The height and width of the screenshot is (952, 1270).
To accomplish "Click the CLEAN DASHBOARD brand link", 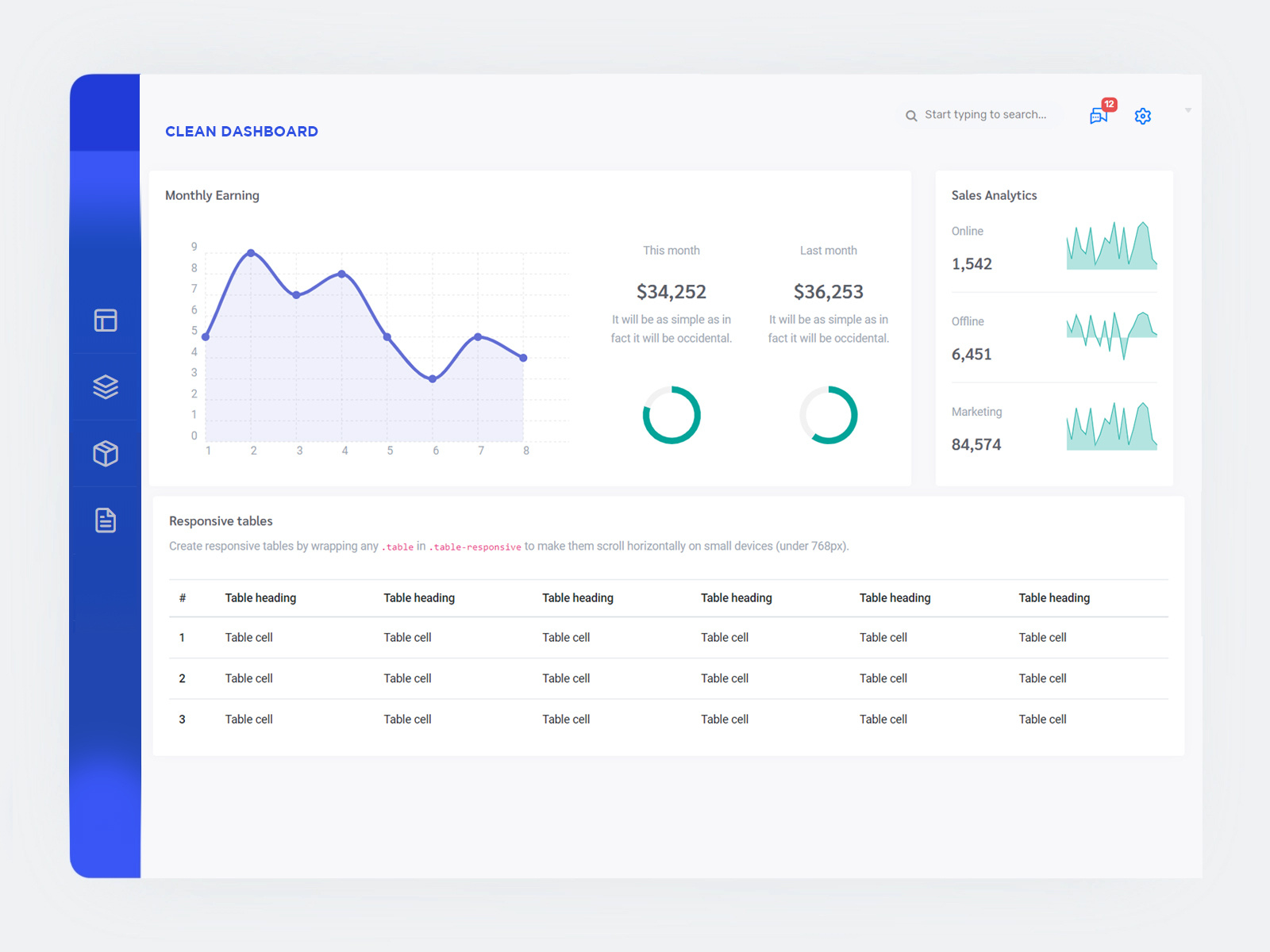I will tap(241, 131).
